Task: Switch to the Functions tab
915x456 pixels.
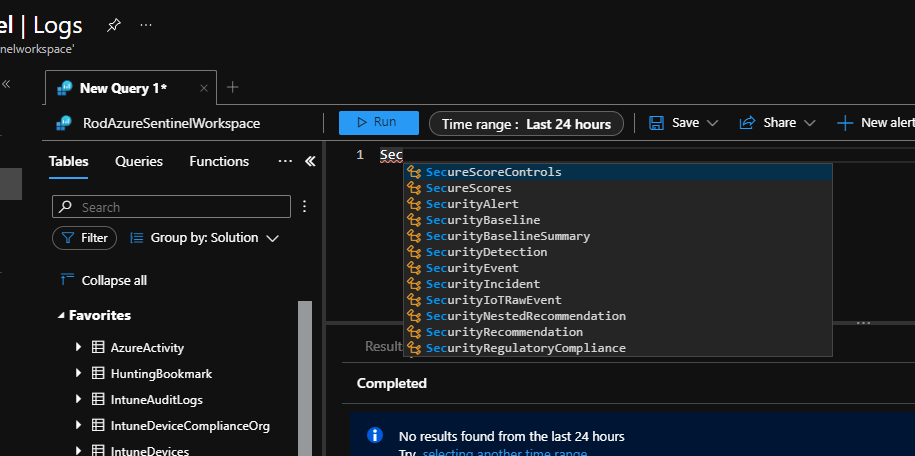Action: [219, 161]
